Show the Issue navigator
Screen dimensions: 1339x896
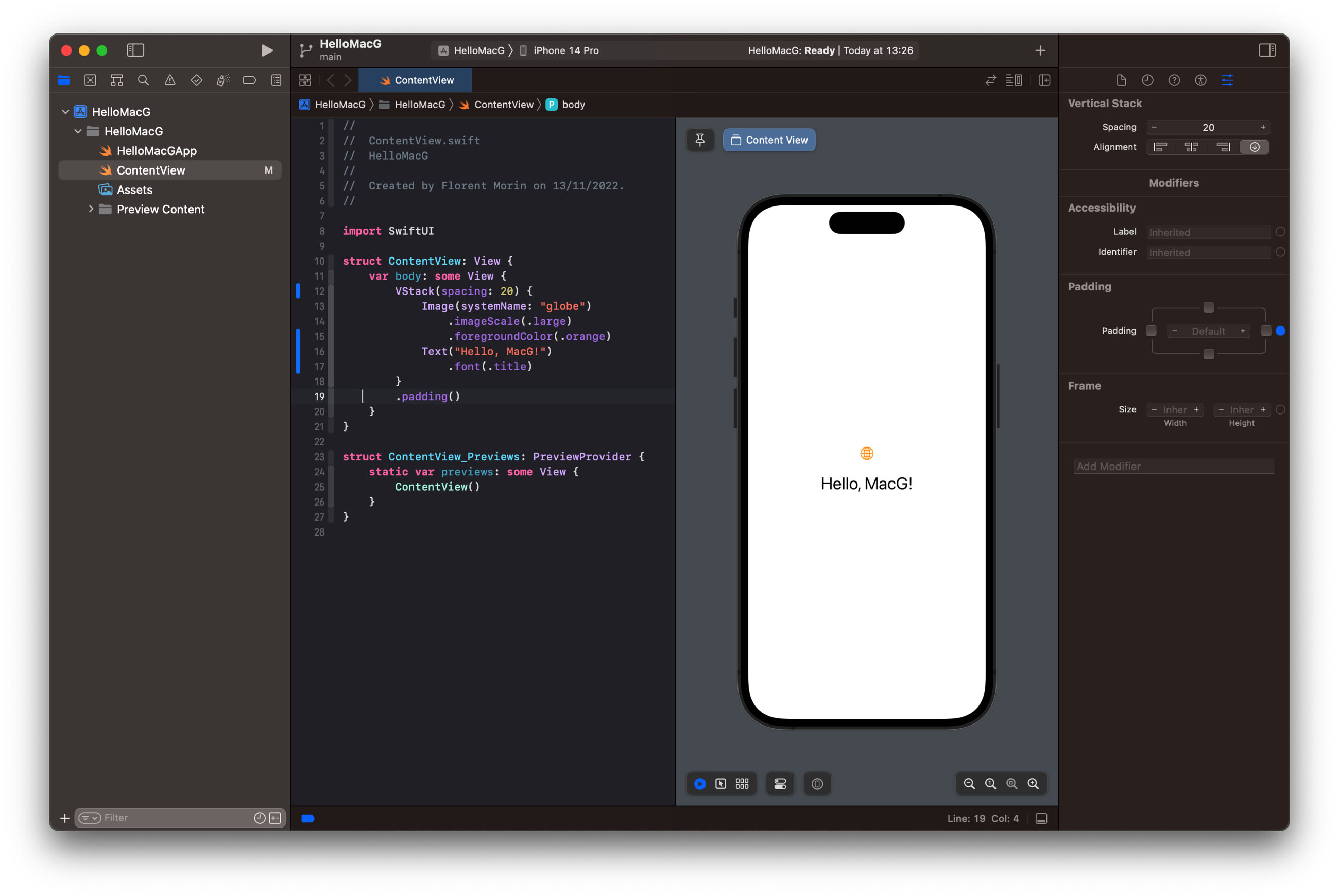coord(169,80)
